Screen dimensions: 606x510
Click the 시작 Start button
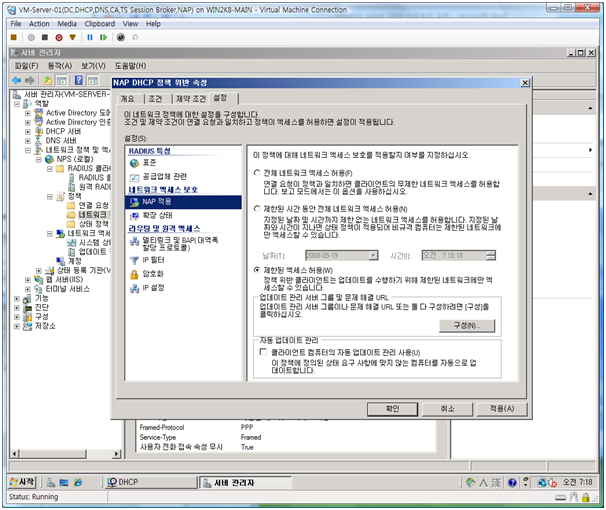click(22, 482)
